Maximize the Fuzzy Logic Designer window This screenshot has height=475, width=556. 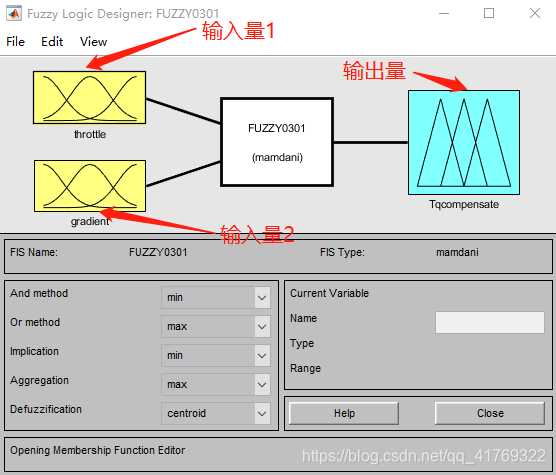point(489,13)
